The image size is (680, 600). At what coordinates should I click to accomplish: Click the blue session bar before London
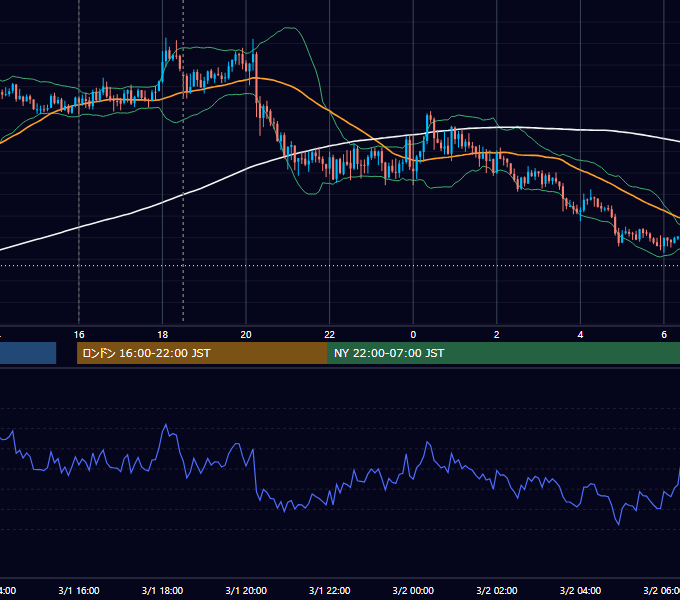click(28, 353)
